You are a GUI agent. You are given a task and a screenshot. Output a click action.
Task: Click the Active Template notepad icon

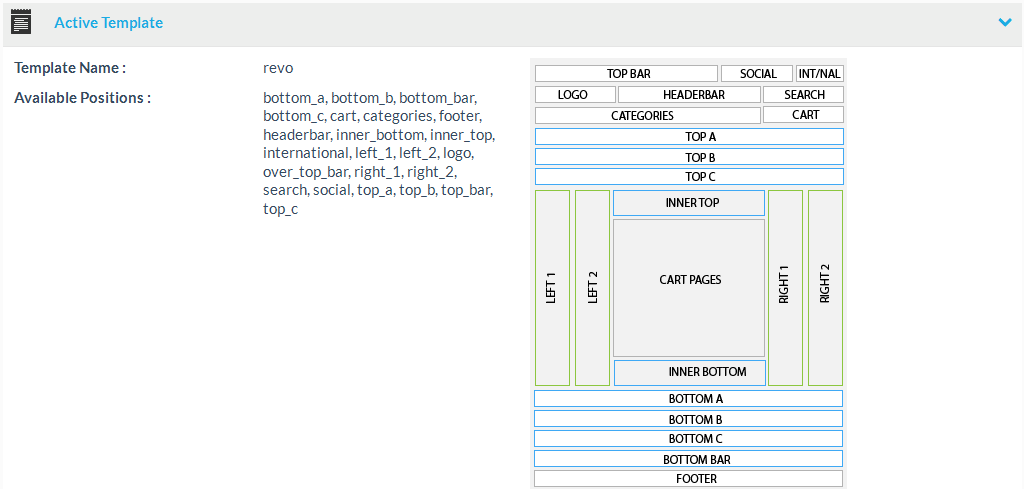[21, 22]
